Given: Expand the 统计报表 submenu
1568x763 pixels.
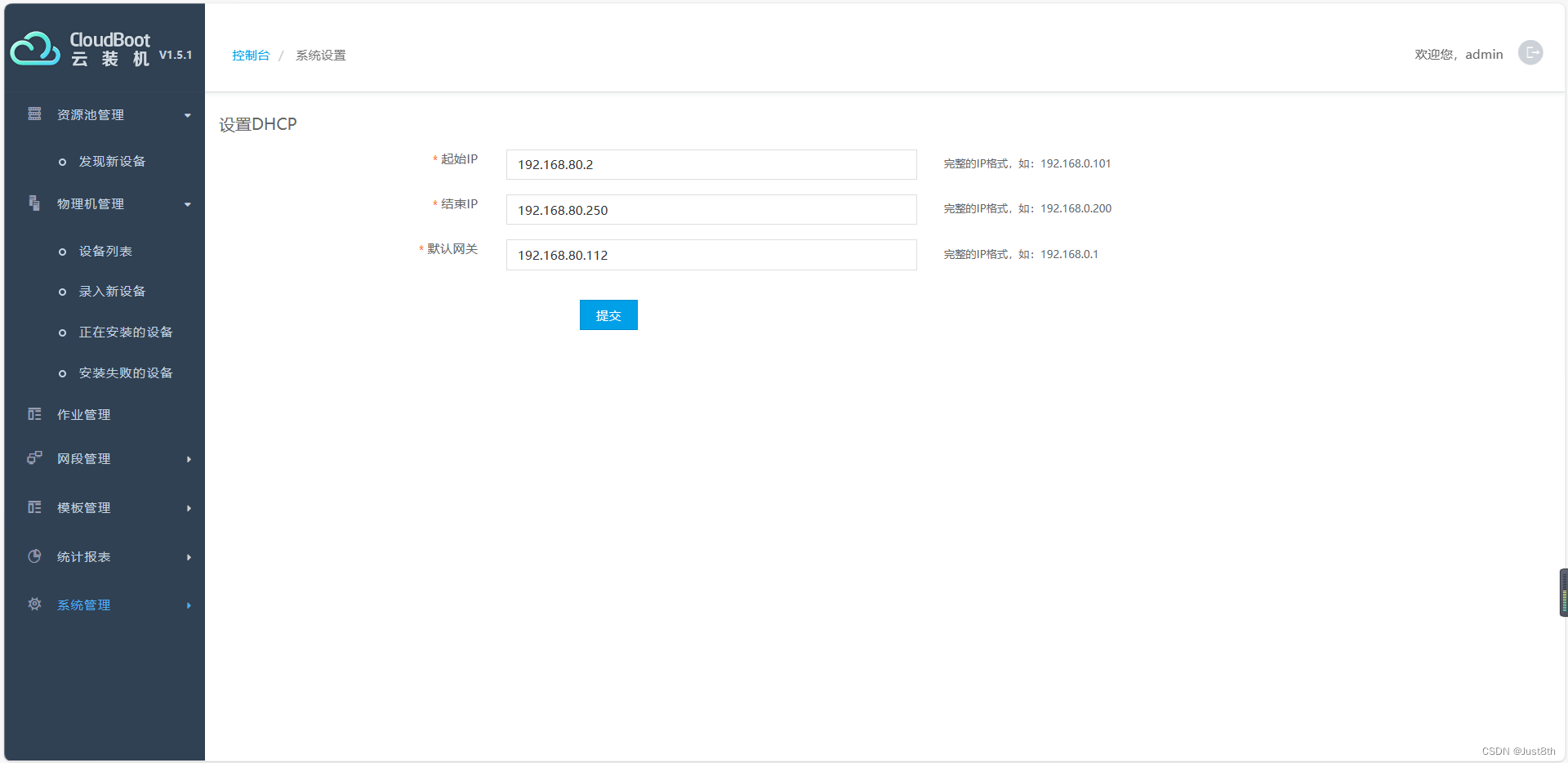Looking at the screenshot, I should point(189,557).
